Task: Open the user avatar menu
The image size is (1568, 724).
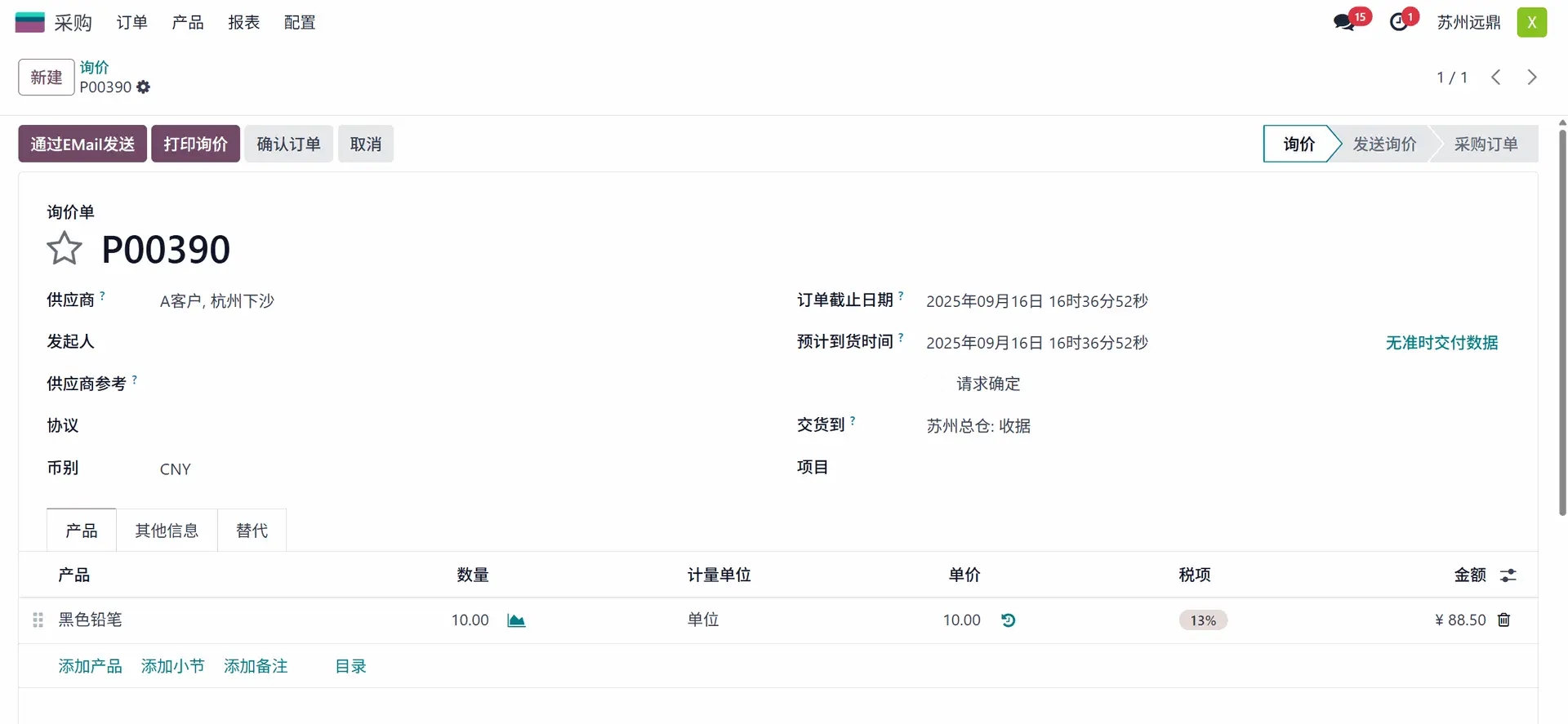Action: pyautogui.click(x=1531, y=23)
